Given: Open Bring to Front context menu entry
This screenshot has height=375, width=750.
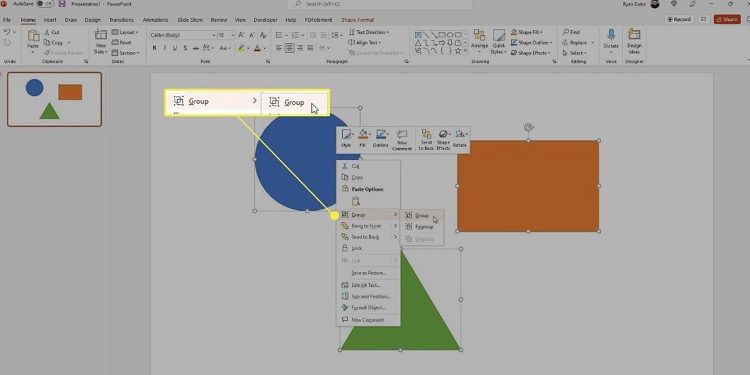Looking at the screenshot, I should [369, 226].
